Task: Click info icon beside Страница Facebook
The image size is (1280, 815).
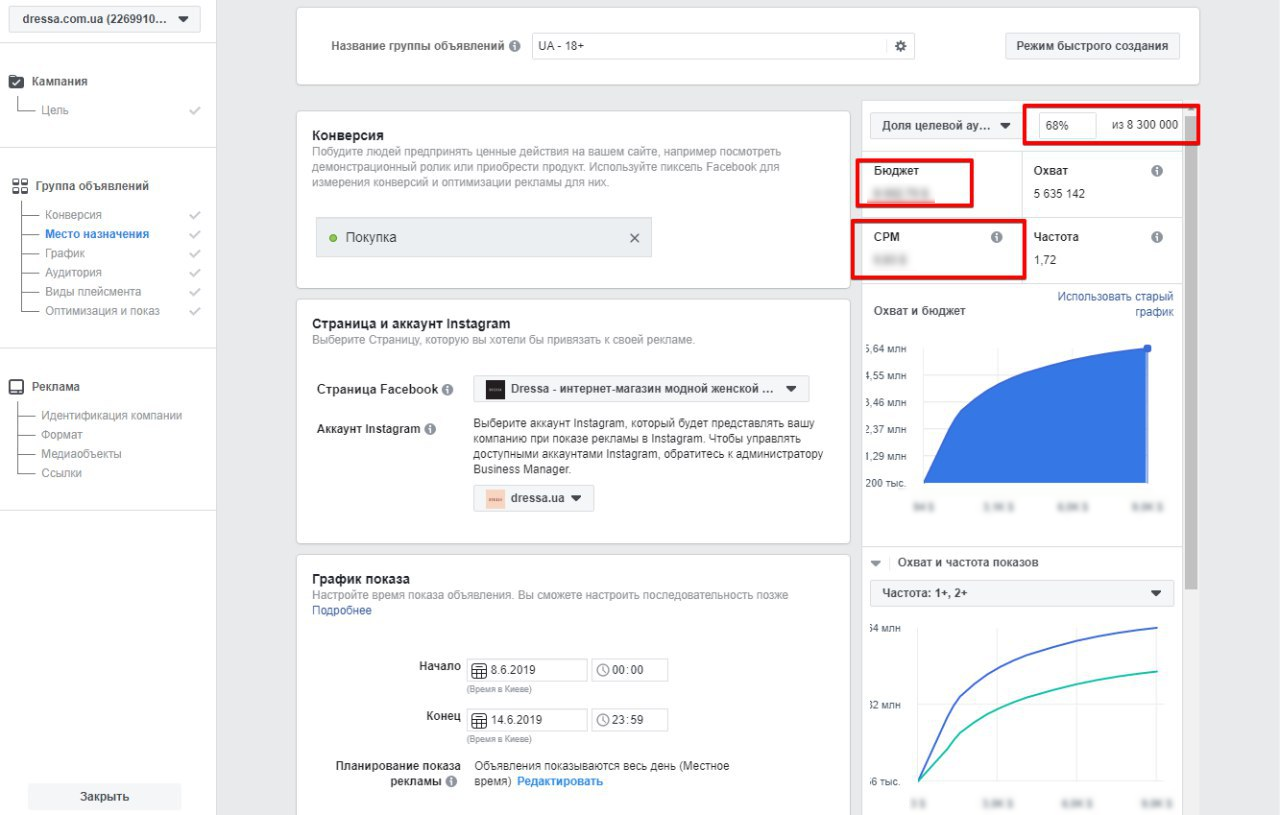Action: [x=448, y=390]
